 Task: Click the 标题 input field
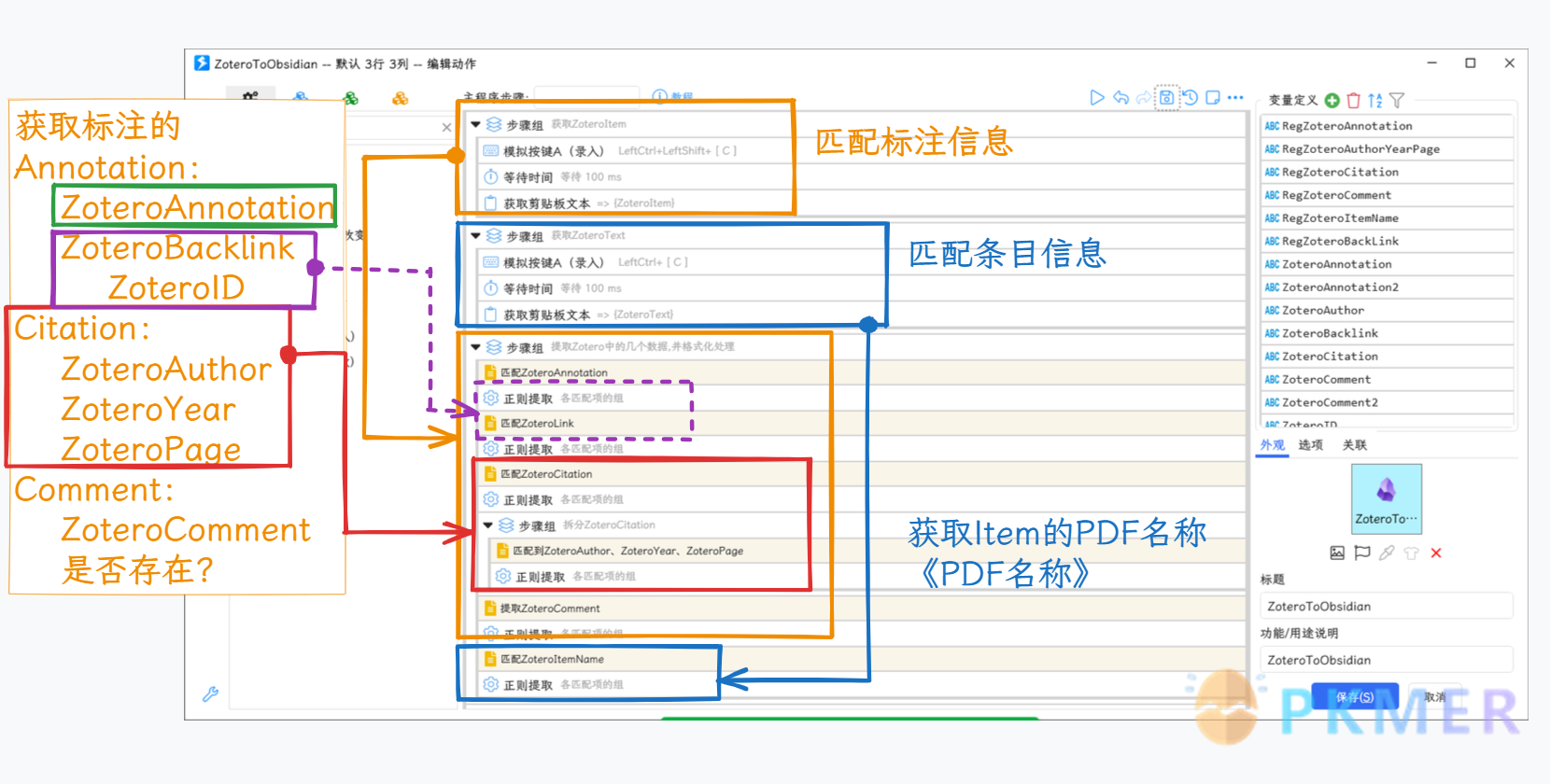pos(1386,607)
